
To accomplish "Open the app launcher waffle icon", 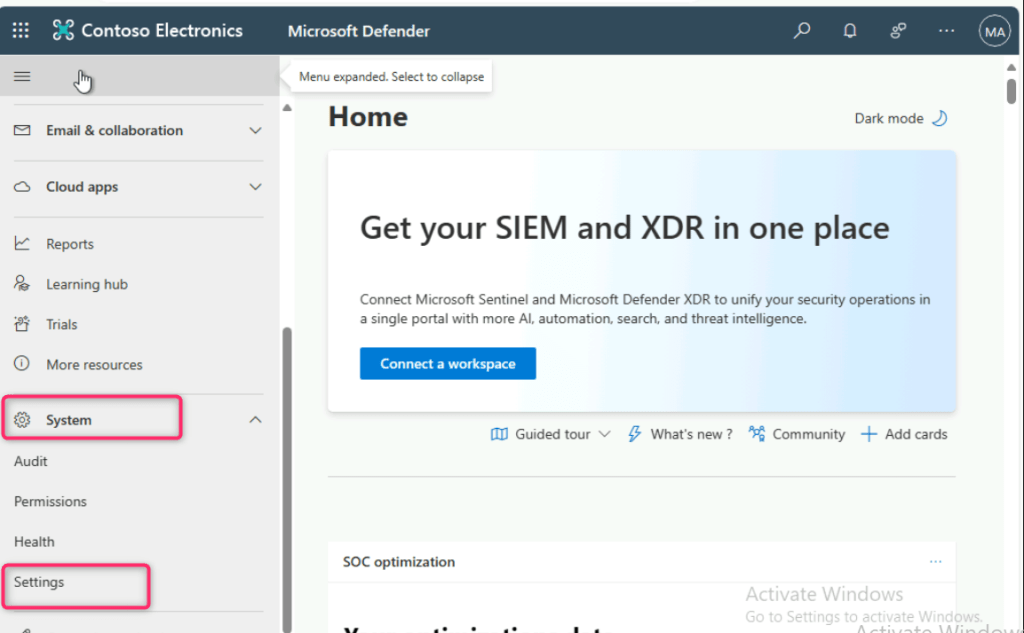I will tap(20, 31).
